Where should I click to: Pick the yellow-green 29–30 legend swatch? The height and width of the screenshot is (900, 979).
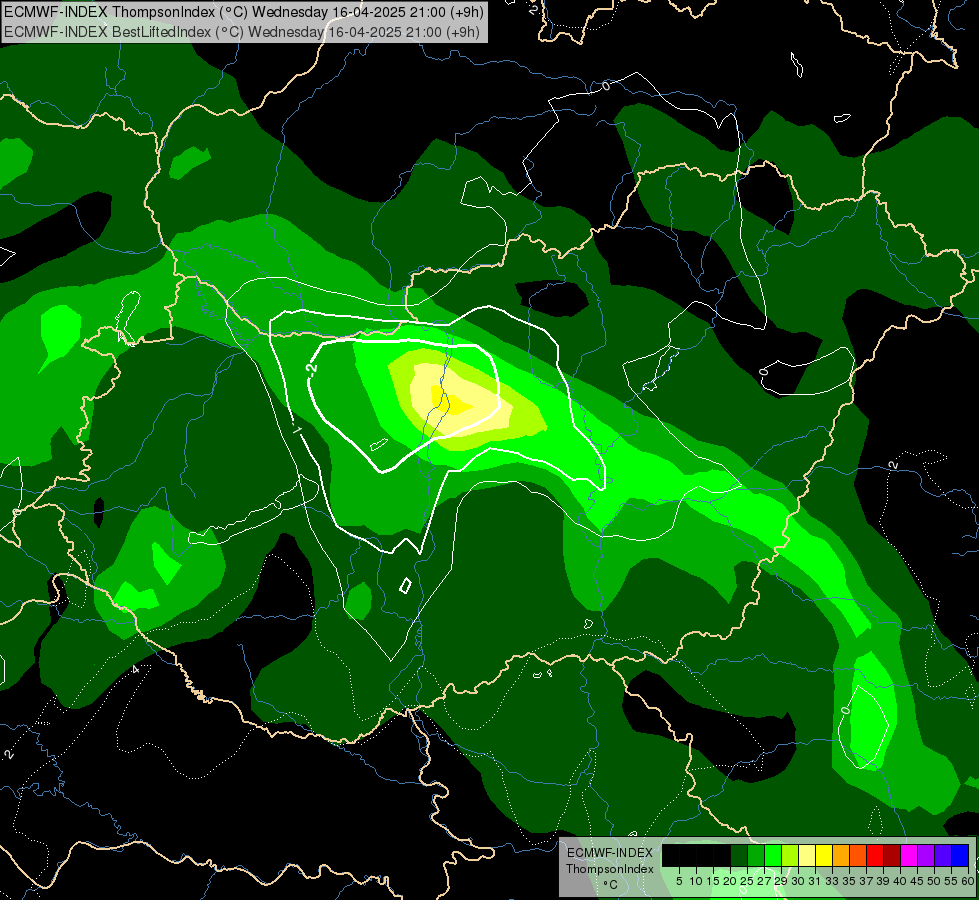coord(790,855)
